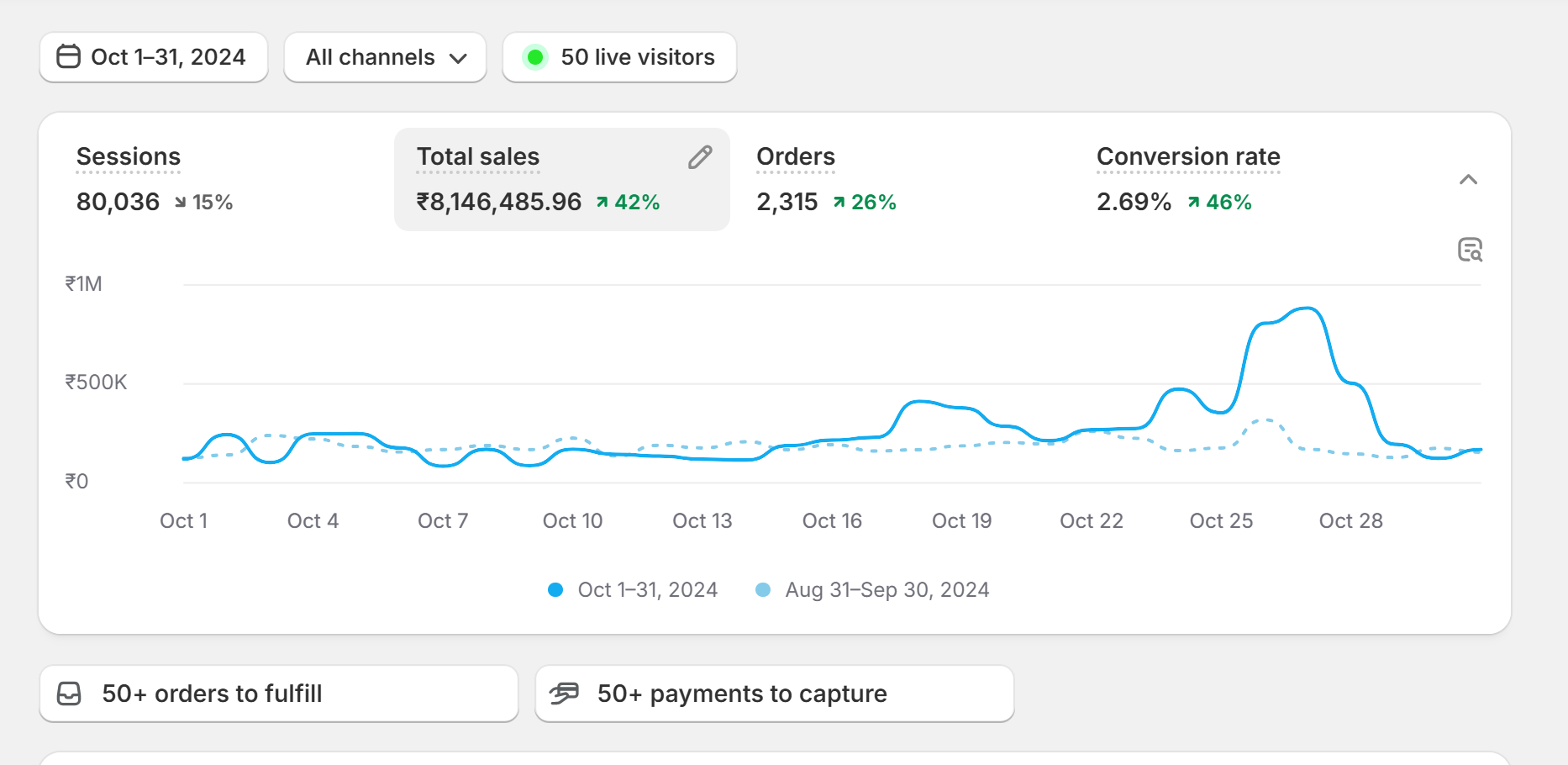Open the All channels dropdown
The width and height of the screenshot is (1568, 765).
tap(385, 57)
